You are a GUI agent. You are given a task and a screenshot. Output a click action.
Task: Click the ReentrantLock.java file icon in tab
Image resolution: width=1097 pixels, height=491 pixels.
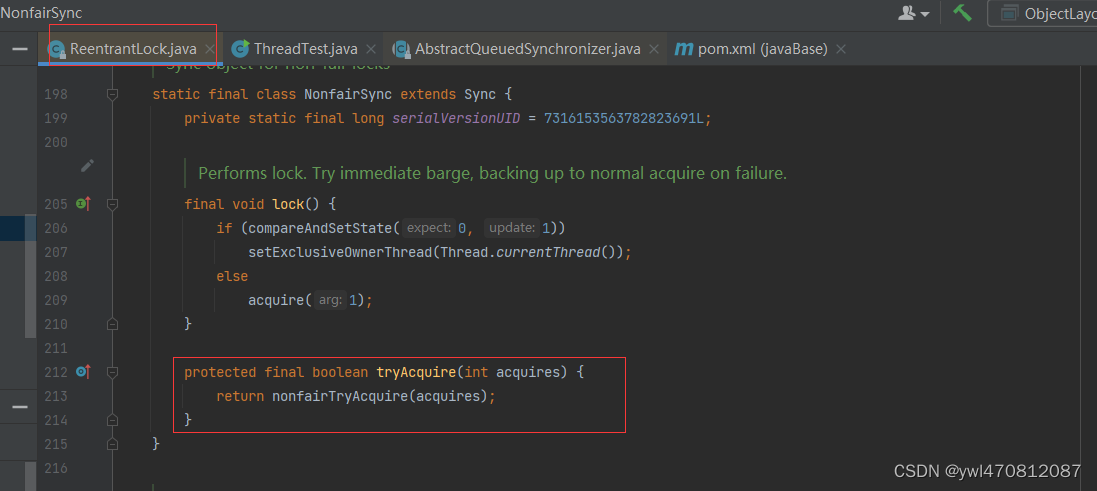point(57,50)
